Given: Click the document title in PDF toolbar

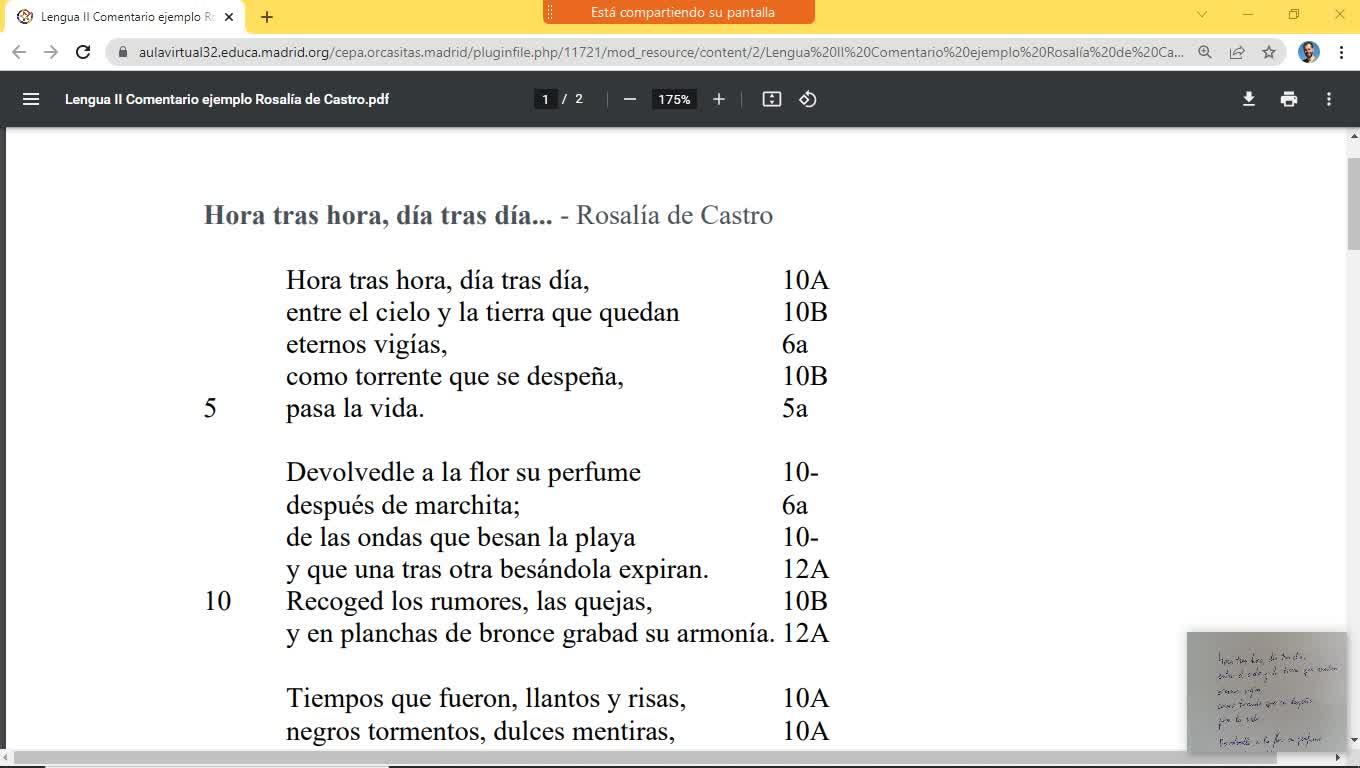Looking at the screenshot, I should (x=227, y=99).
